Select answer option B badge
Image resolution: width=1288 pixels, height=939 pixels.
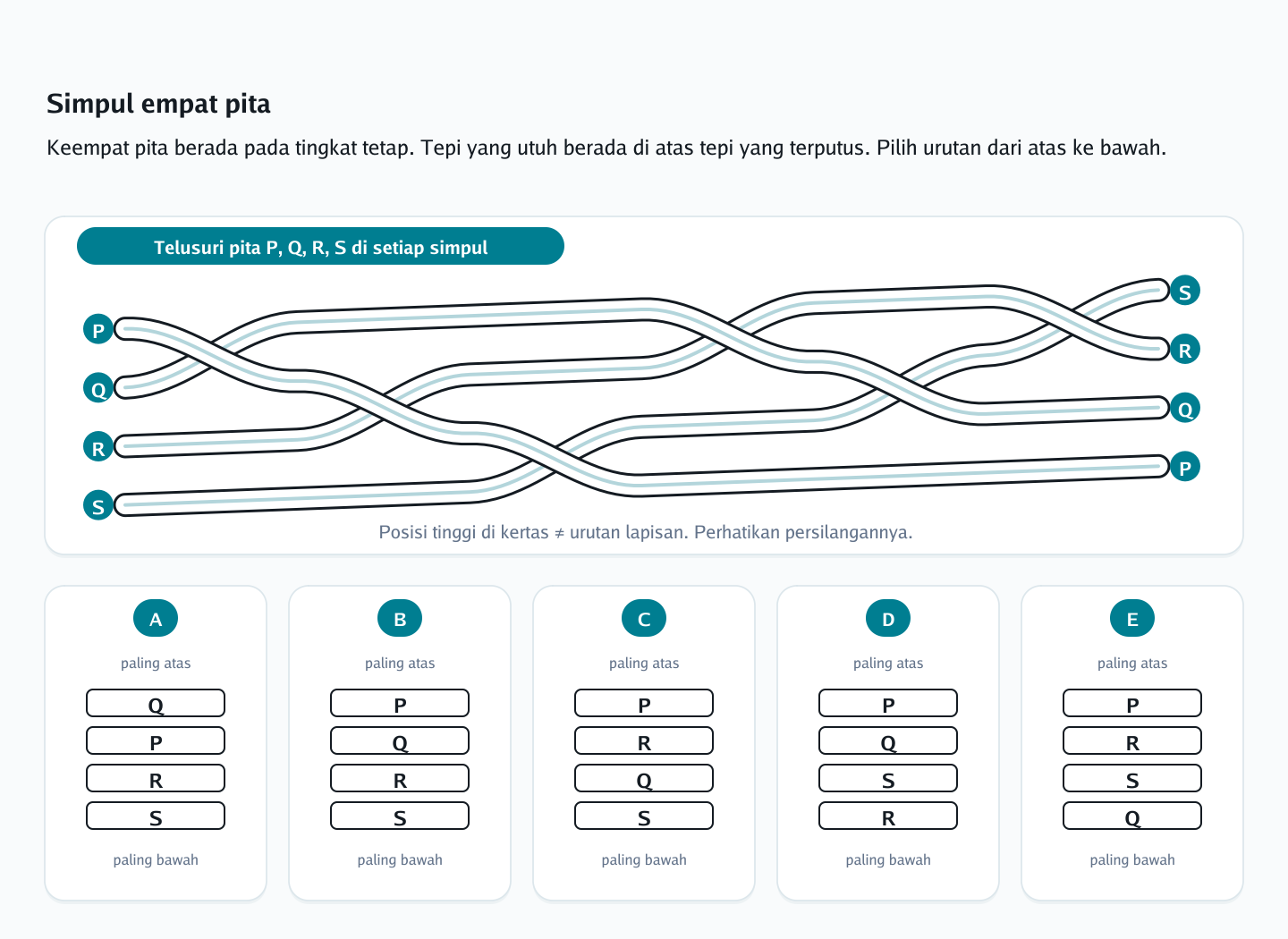[400, 618]
